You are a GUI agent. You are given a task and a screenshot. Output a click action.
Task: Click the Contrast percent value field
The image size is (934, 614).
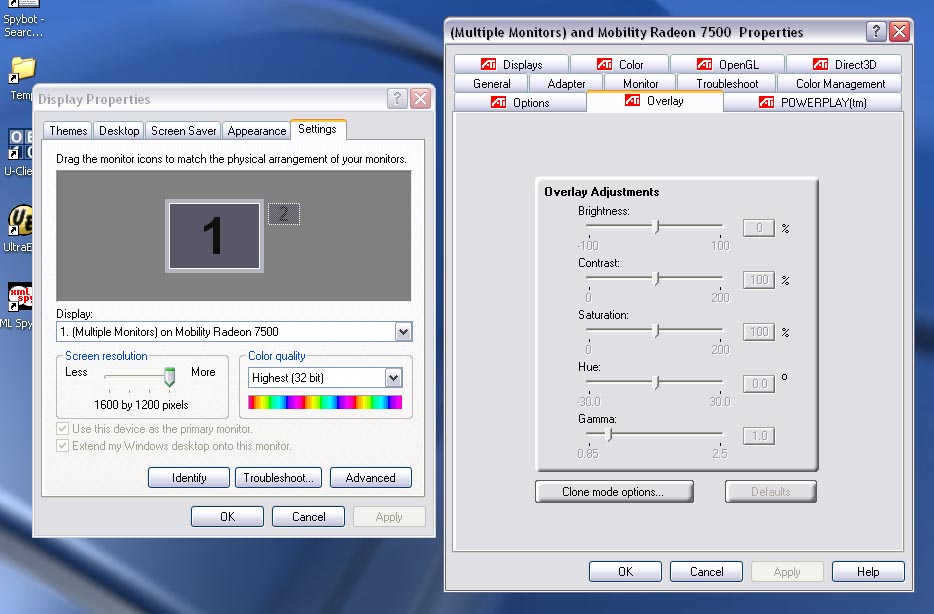[759, 279]
